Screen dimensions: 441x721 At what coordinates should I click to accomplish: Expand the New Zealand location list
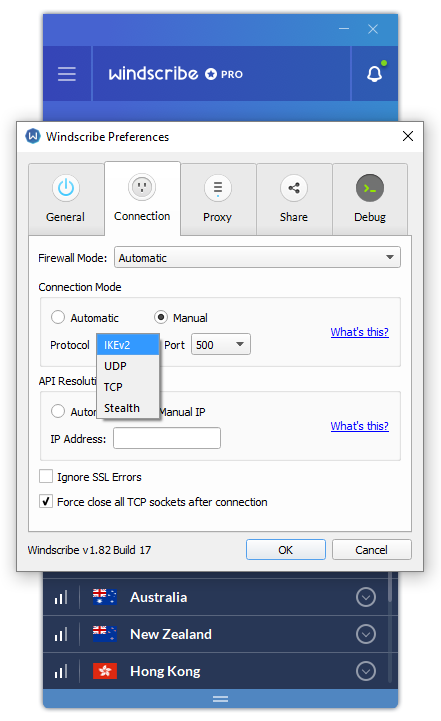pyautogui.click(x=366, y=634)
